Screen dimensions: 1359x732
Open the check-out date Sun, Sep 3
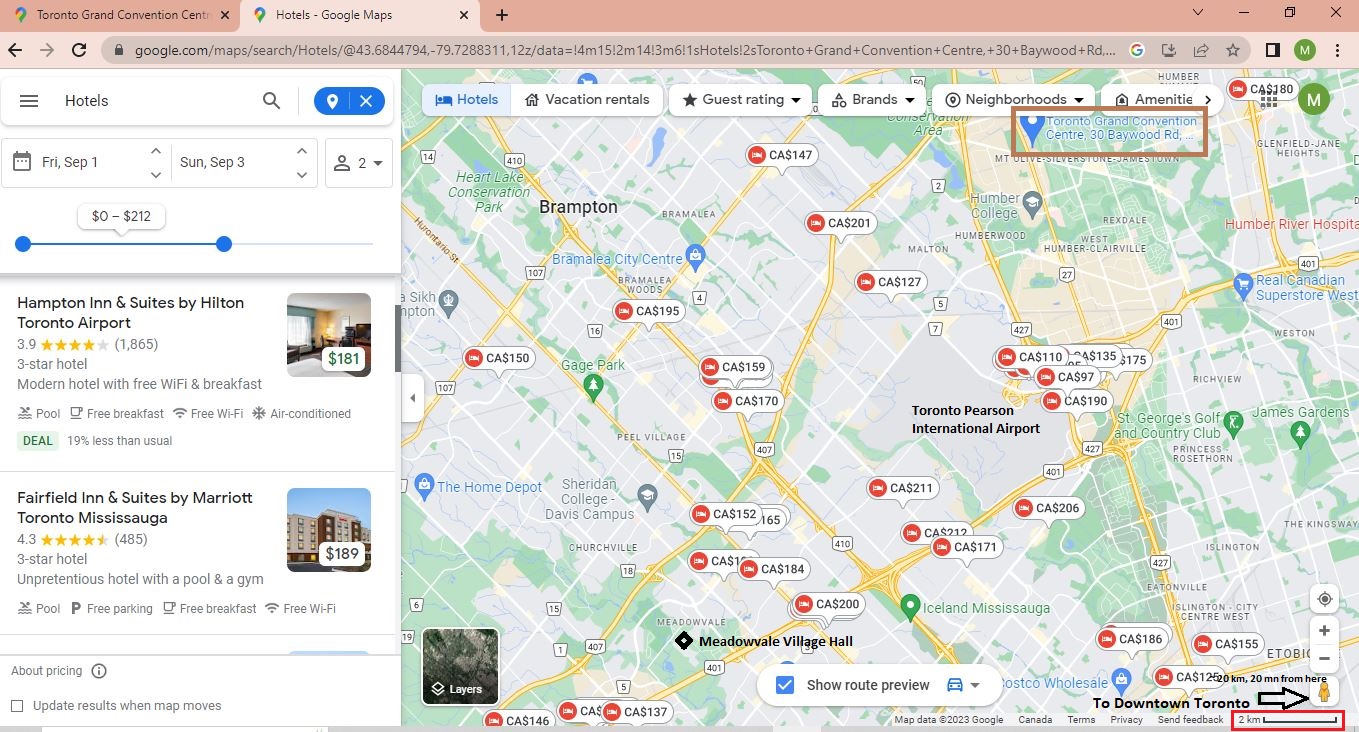tap(212, 162)
